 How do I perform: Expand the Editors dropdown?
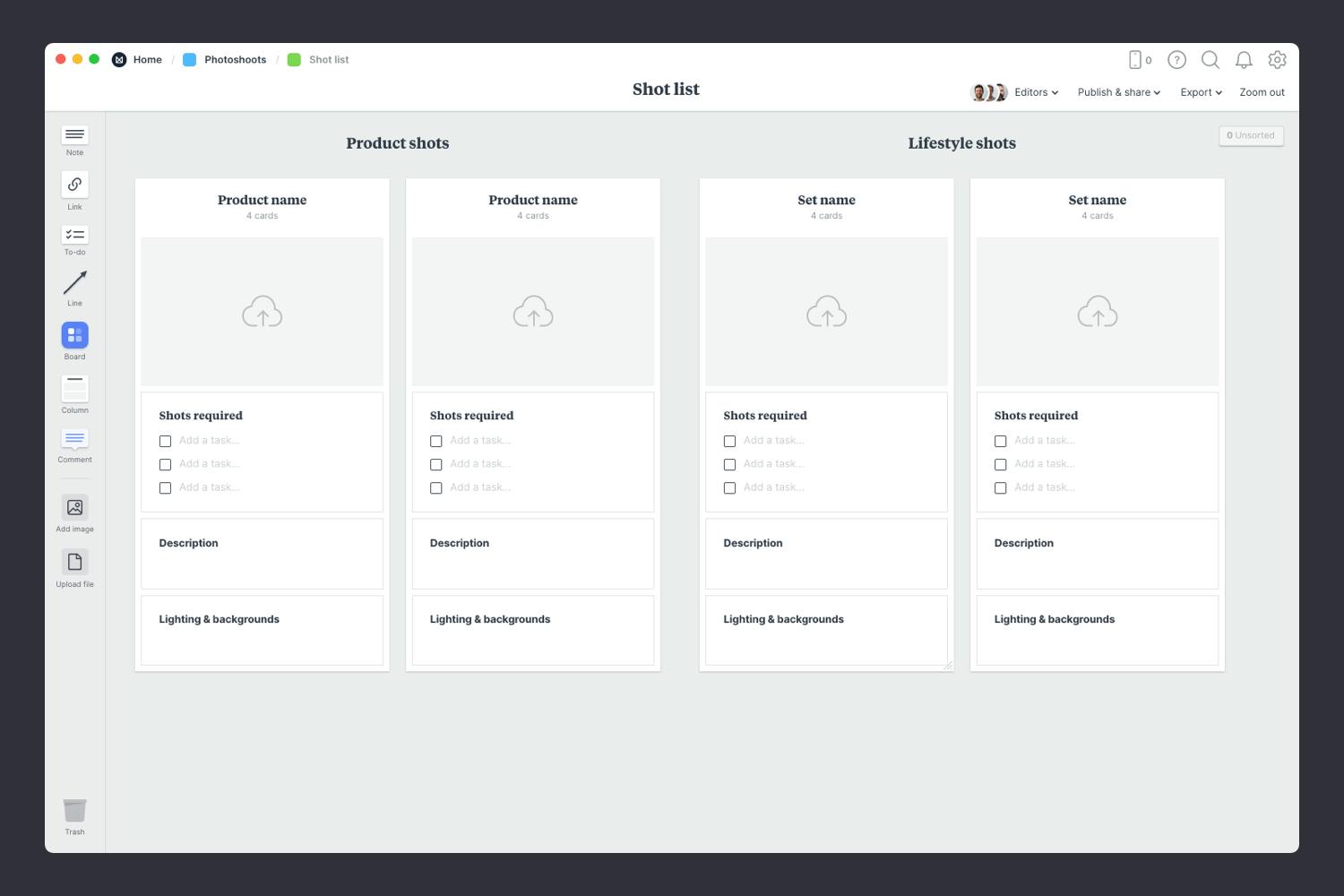[x=1036, y=92]
